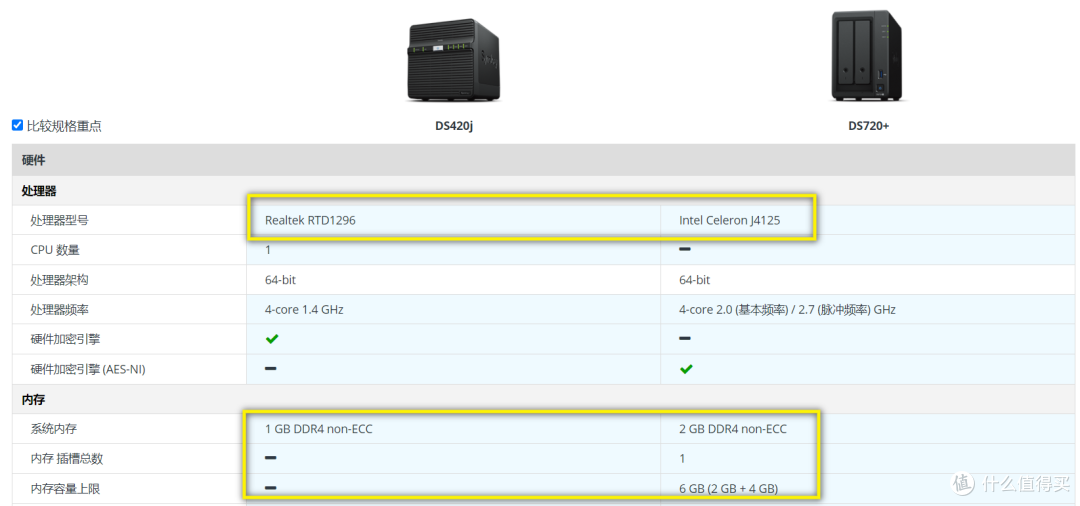
Task: Select the 6 GB (2 GB + 4 GB) cell
Action: 728,488
